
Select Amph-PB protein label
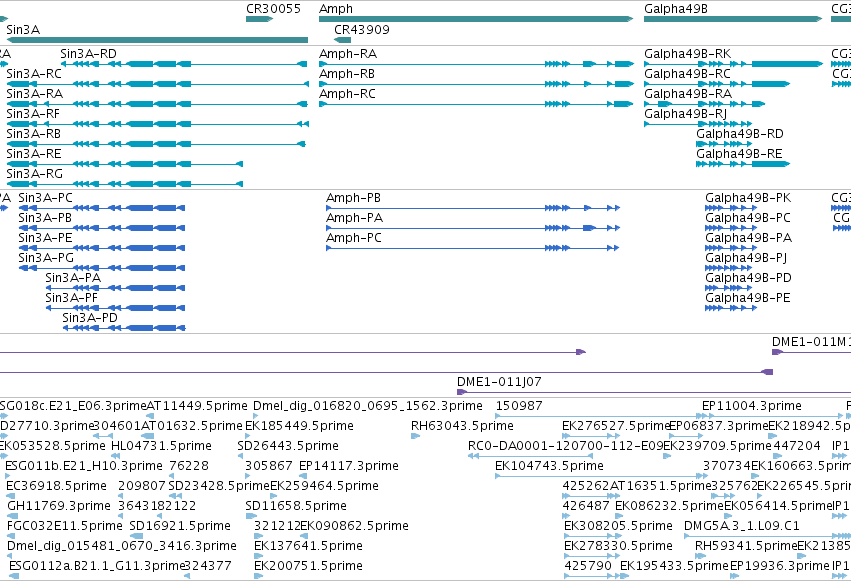point(353,198)
